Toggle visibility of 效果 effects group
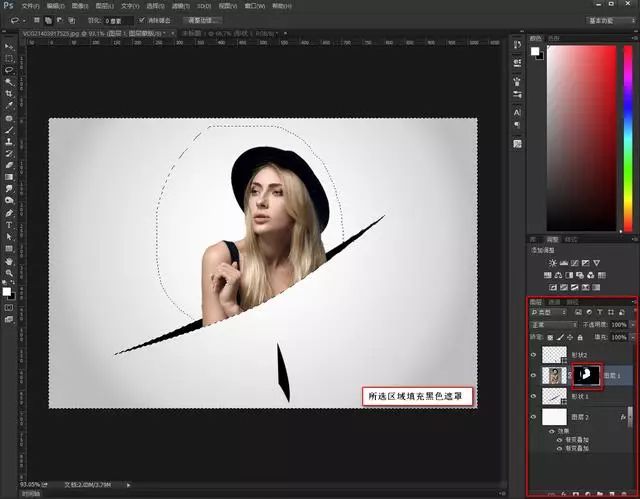Image resolution: width=640 pixels, height=499 pixels. (x=552, y=431)
